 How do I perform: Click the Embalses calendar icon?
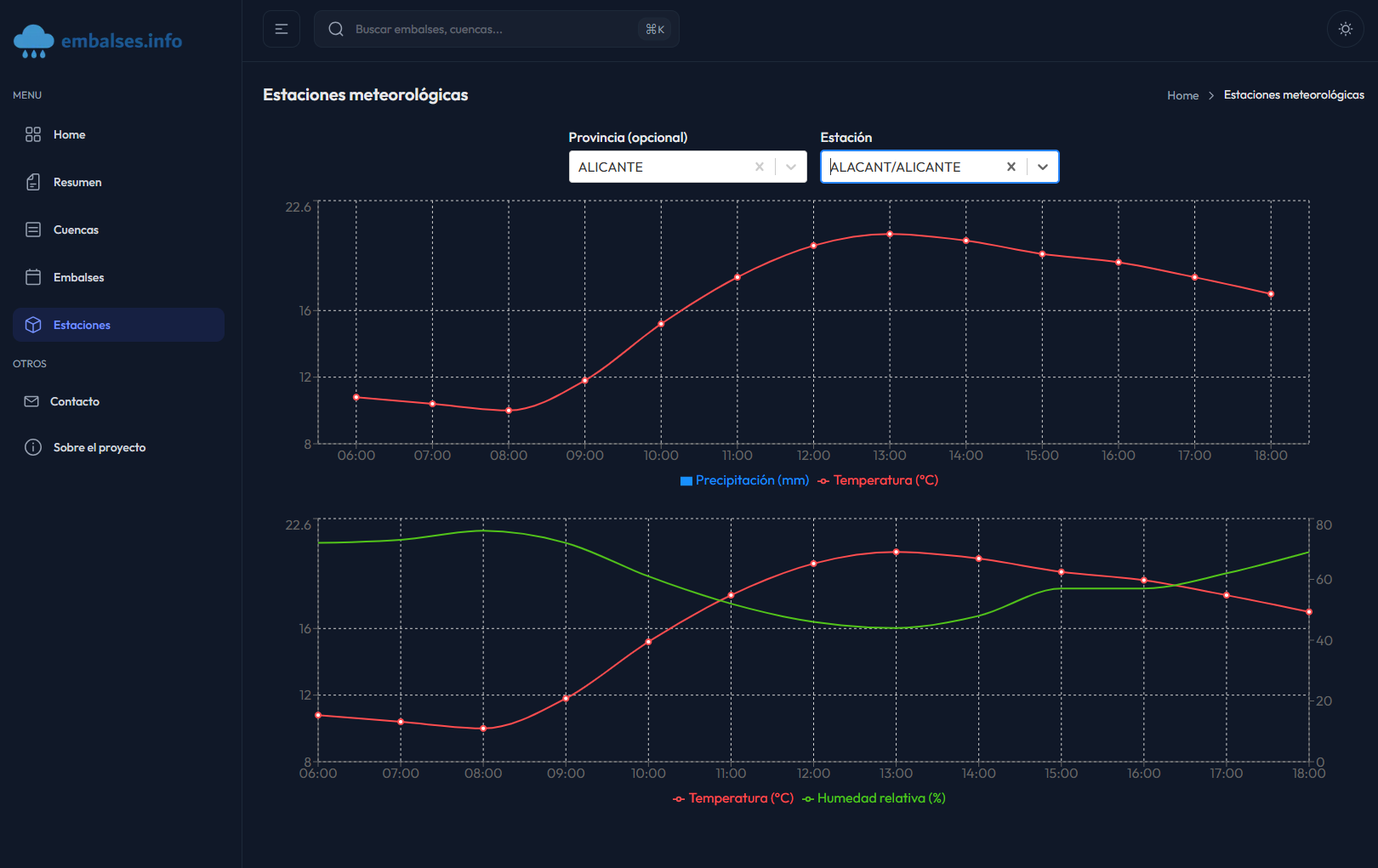pyautogui.click(x=33, y=277)
